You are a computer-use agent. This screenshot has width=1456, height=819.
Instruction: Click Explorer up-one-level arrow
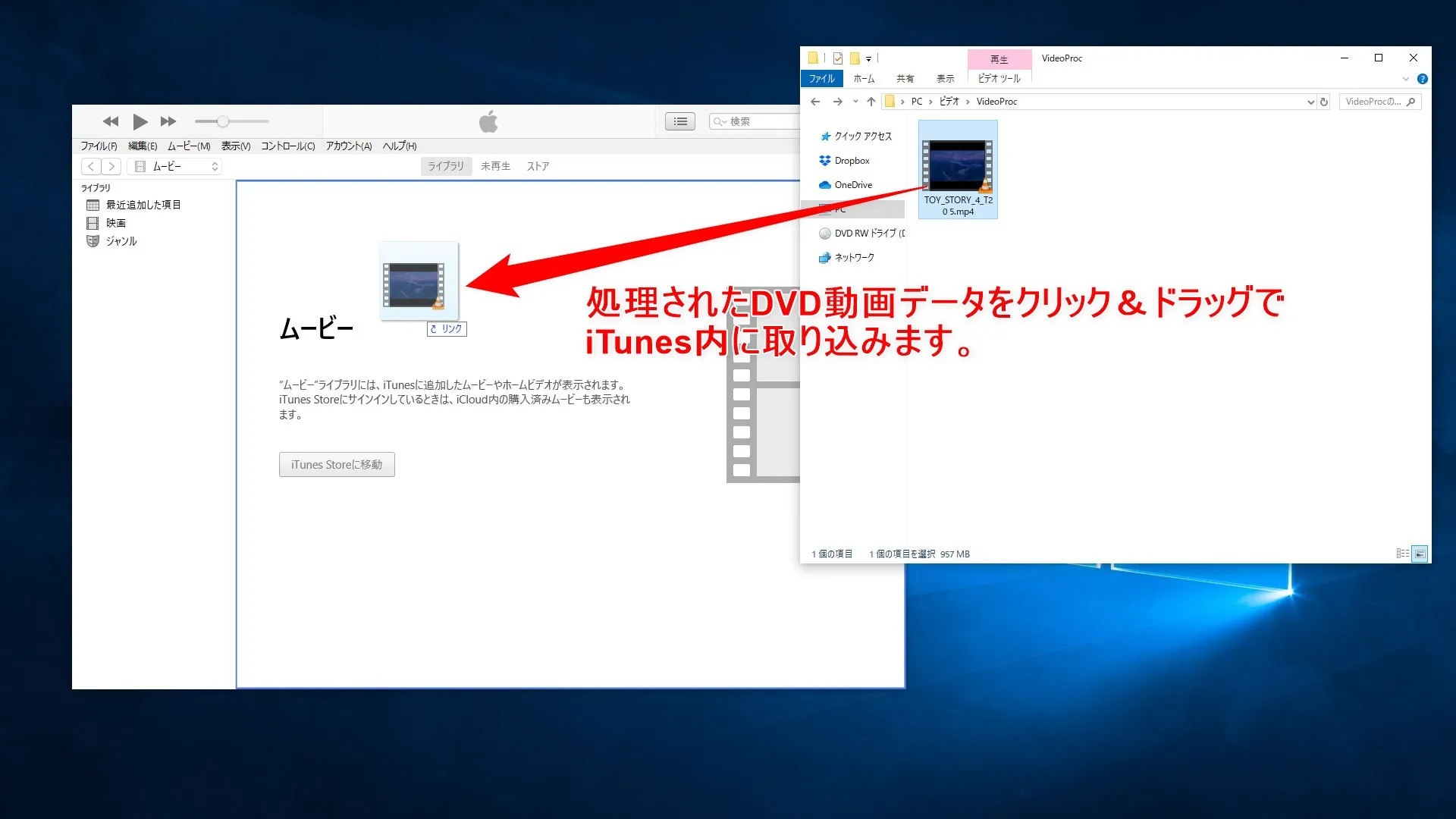[871, 102]
